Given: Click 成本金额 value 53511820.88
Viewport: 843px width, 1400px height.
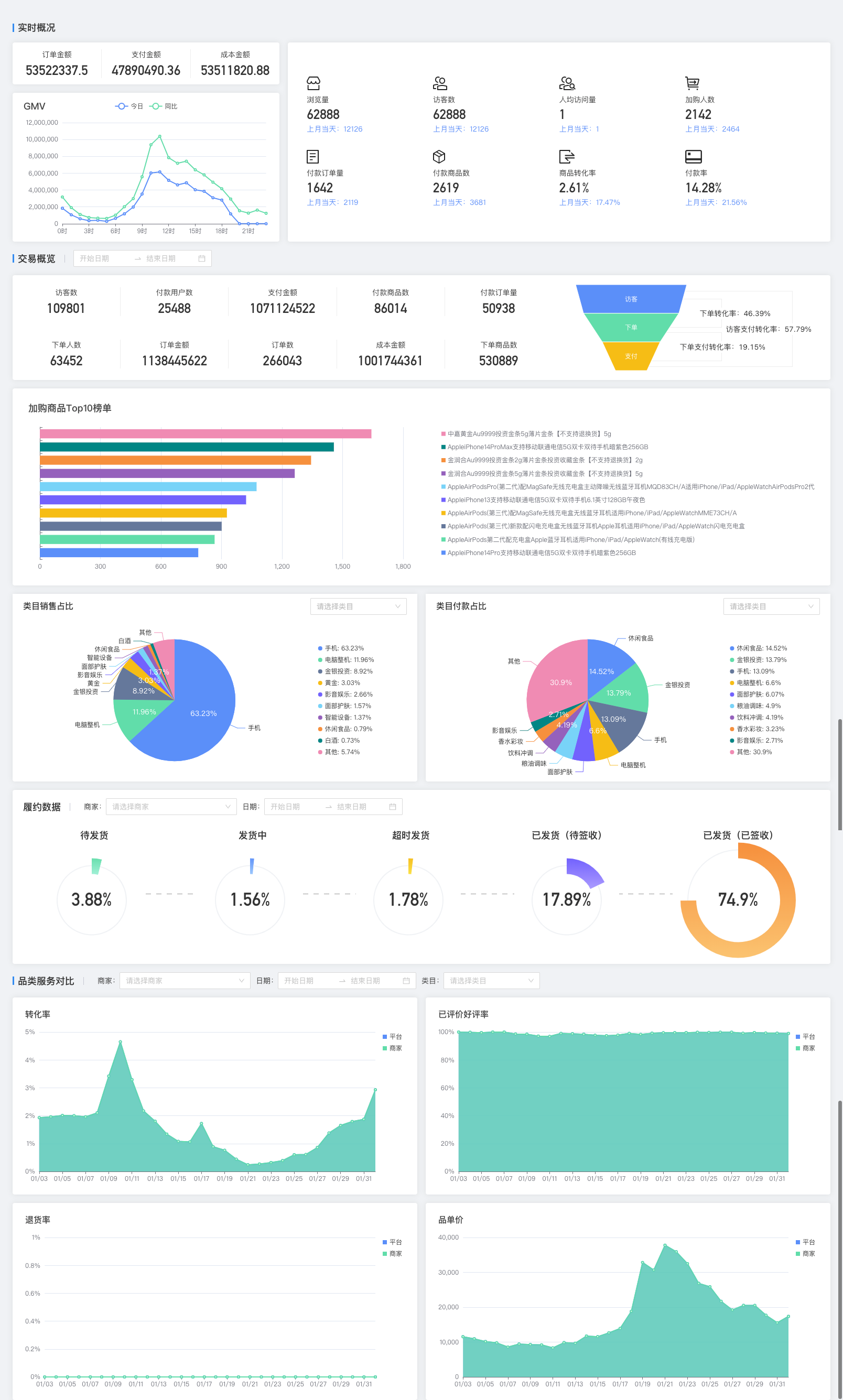Looking at the screenshot, I should (235, 70).
